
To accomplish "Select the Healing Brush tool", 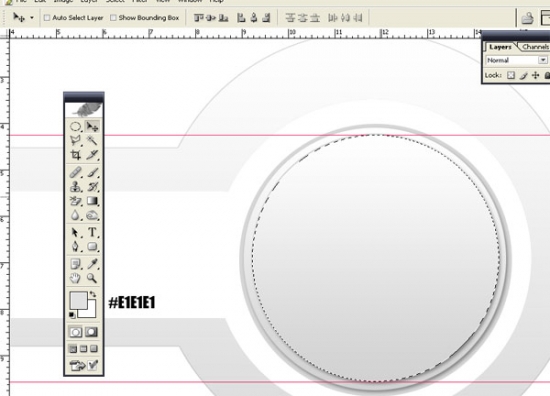I will pos(75,173).
